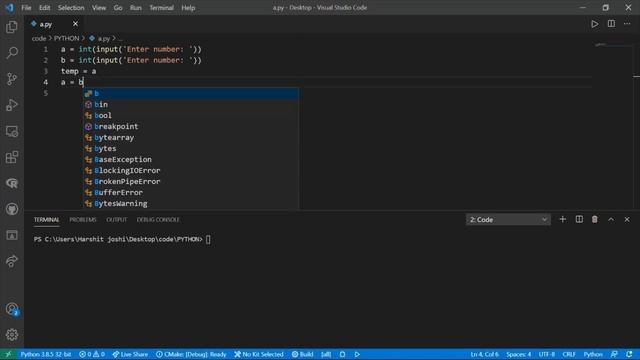Click the PYTHON folder breadcrumb
Screen dimensions: 640x360
point(67,38)
